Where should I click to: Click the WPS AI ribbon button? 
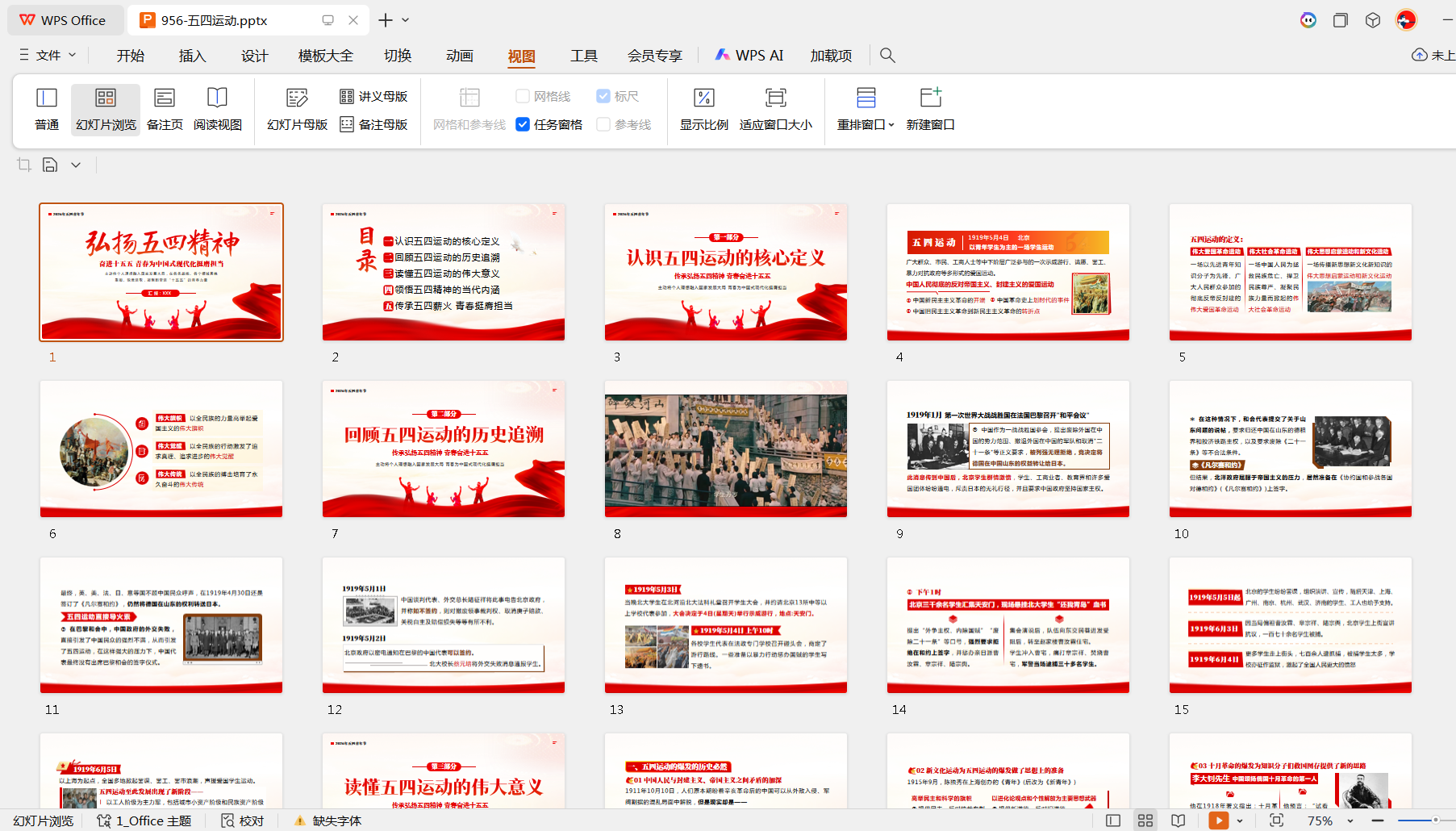click(749, 55)
